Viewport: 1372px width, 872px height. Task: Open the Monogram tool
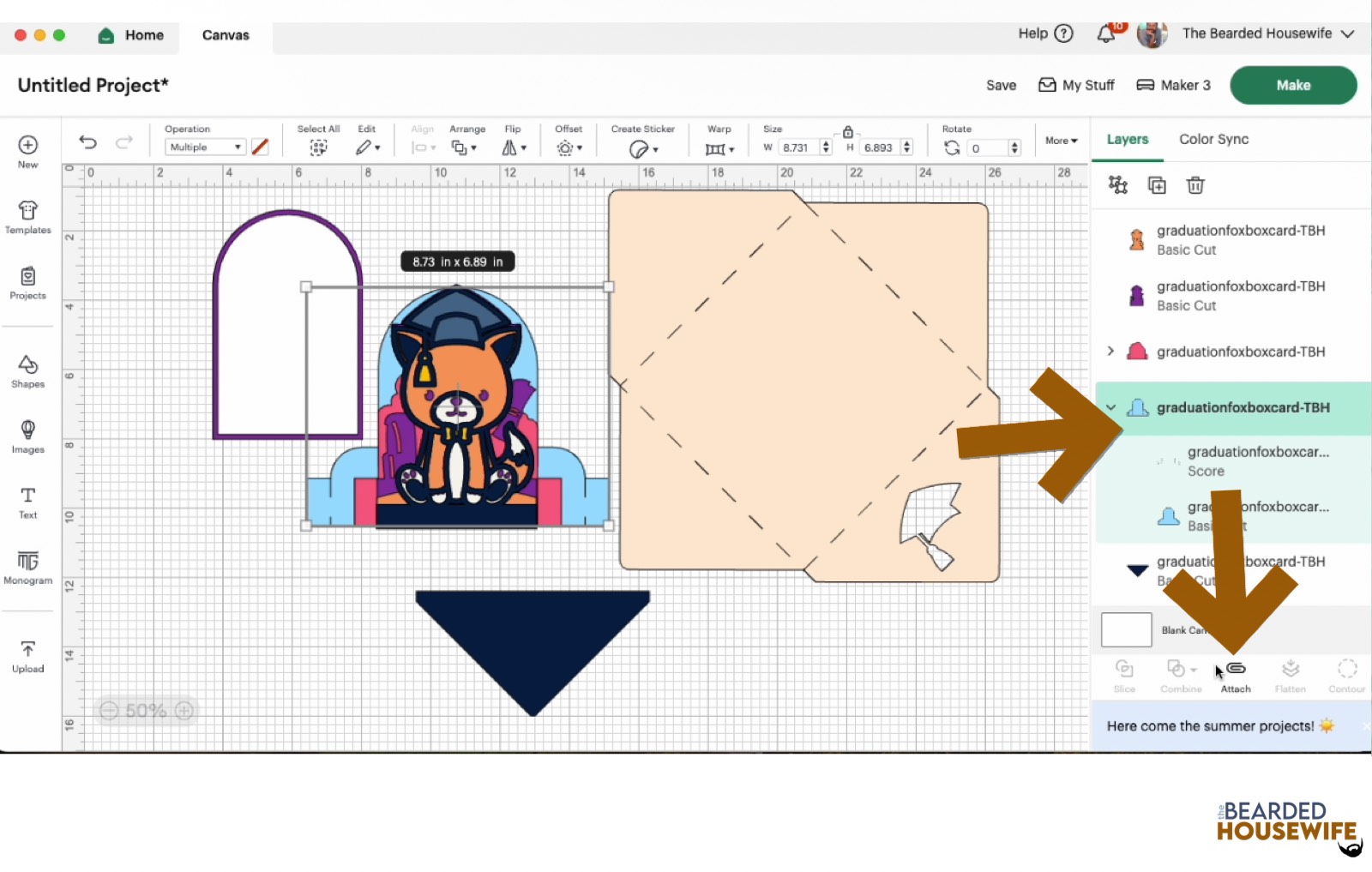point(27,568)
